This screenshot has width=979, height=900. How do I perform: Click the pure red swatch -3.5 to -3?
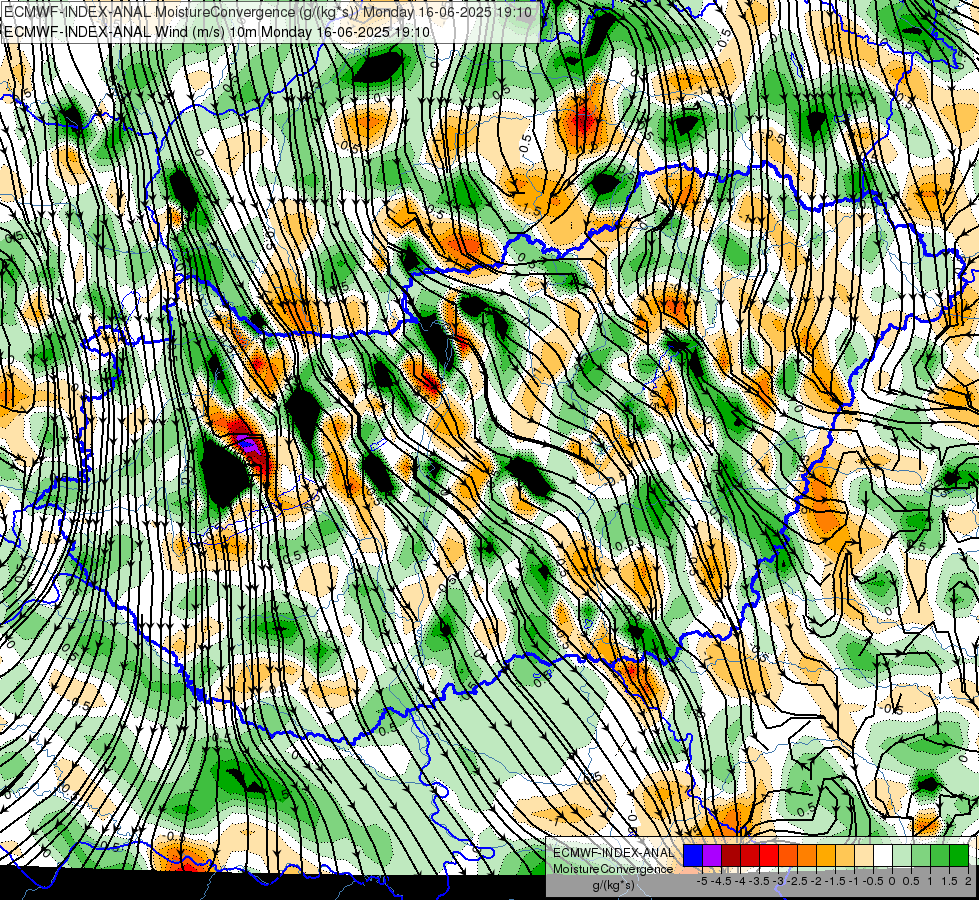769,856
